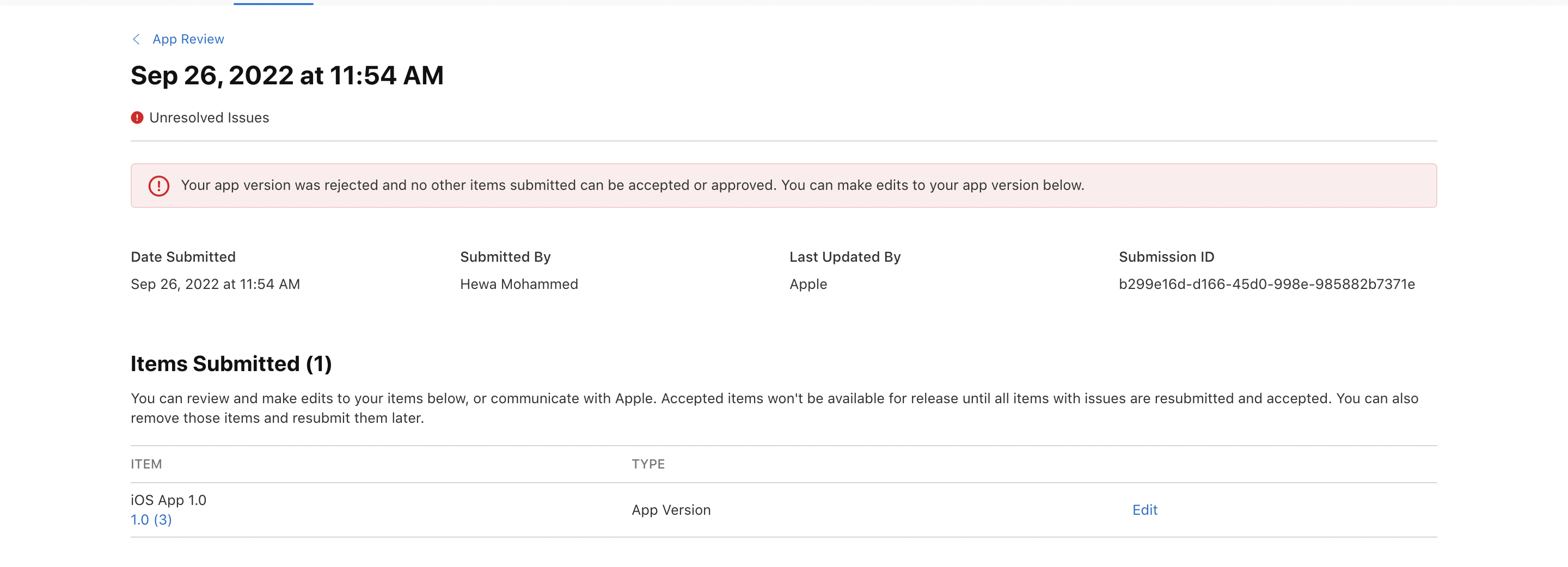1568x567 pixels.
Task: Click the submission title Sep 26, 2022 heading
Action: click(x=287, y=76)
